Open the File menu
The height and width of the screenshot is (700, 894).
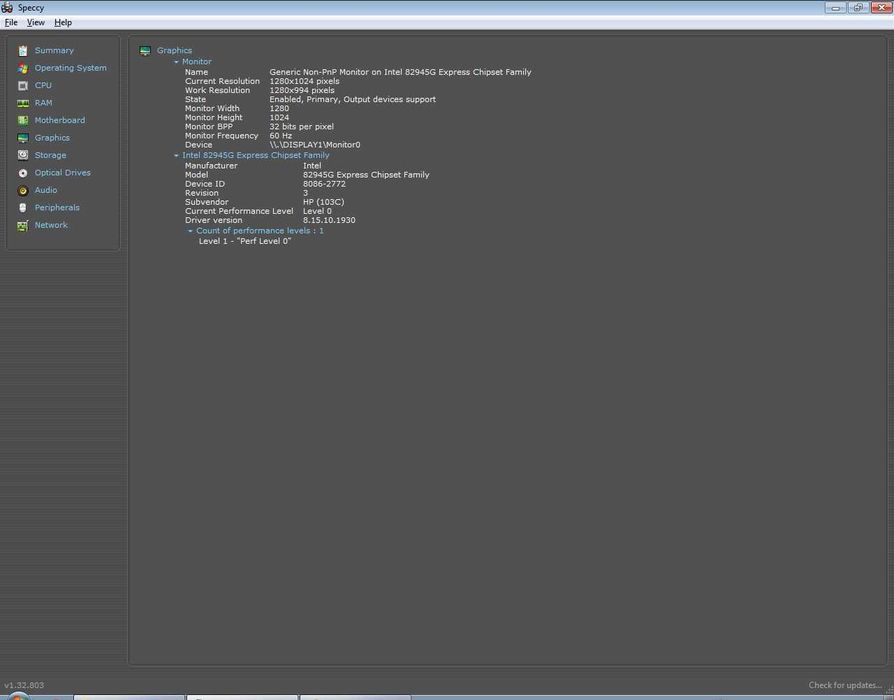pyautogui.click(x=11, y=22)
